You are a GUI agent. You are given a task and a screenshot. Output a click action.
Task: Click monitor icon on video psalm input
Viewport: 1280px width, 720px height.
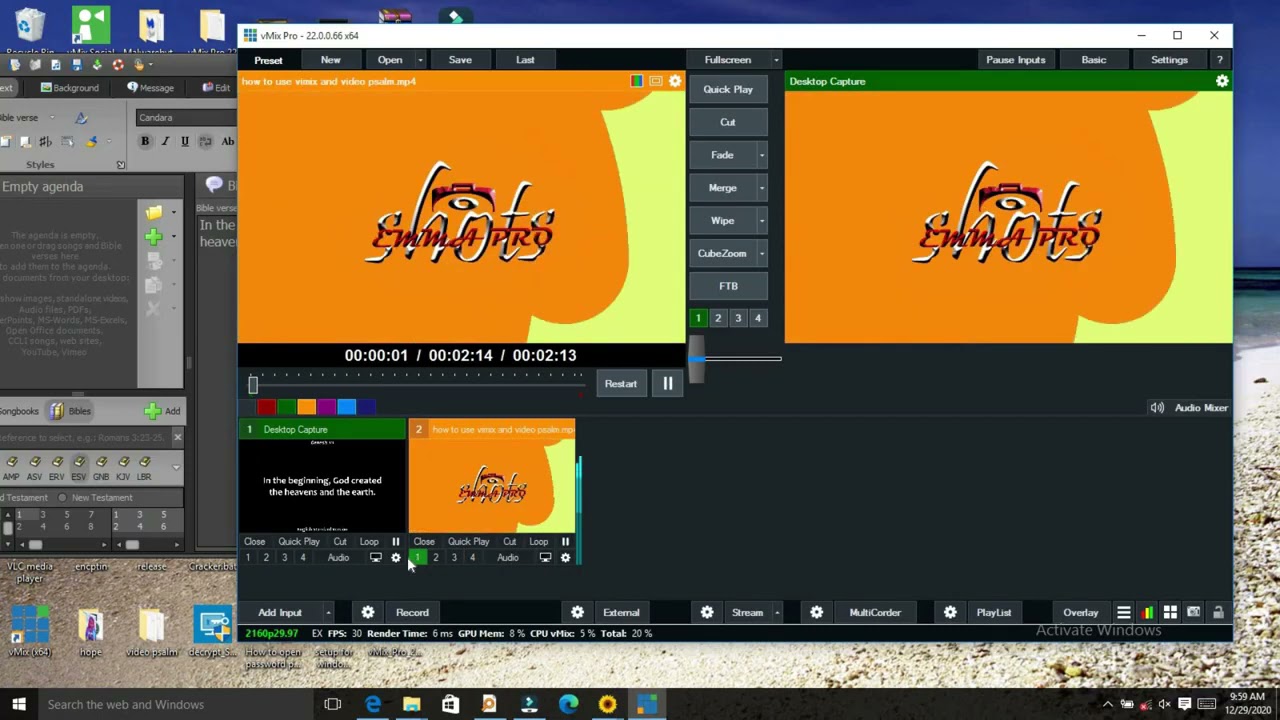(x=545, y=558)
